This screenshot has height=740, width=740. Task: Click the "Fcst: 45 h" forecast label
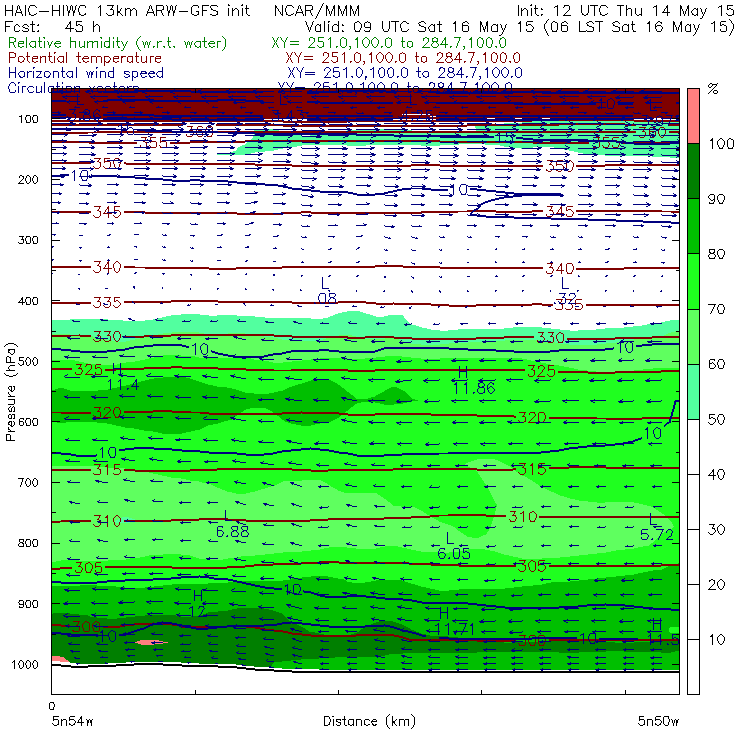(x=52, y=27)
